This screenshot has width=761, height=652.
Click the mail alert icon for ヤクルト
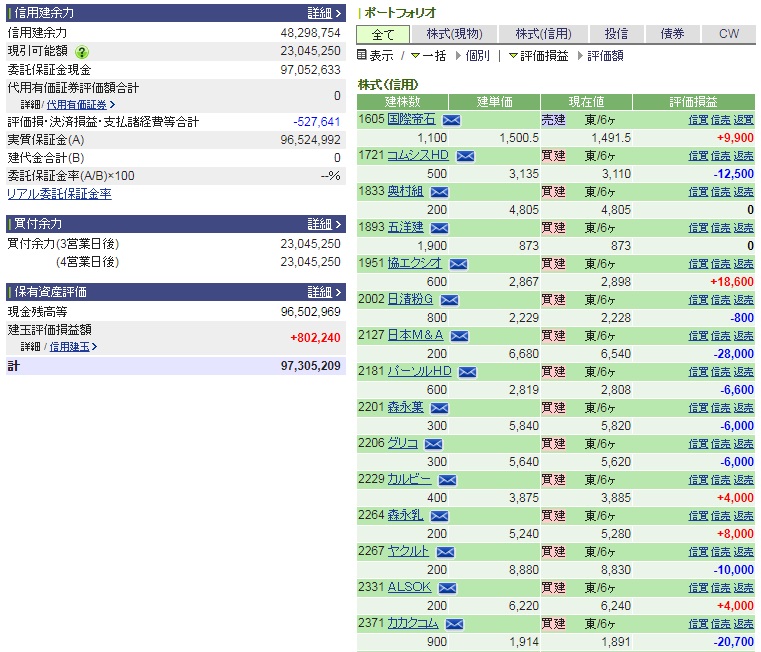[445, 552]
